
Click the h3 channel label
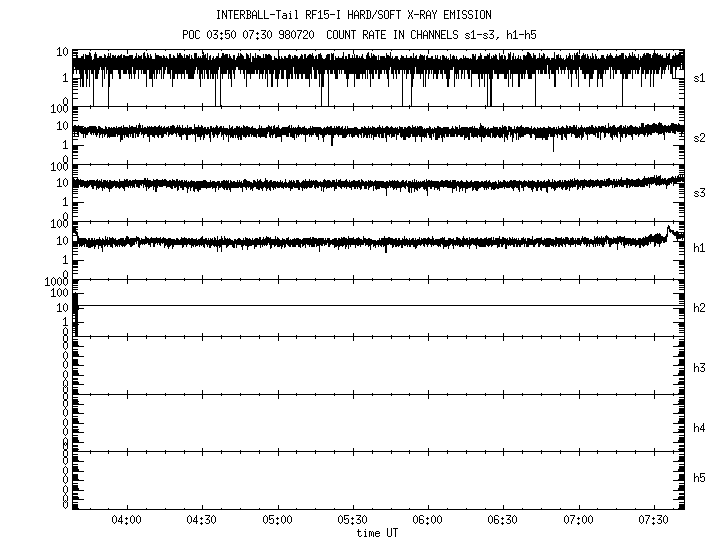pyautogui.click(x=700, y=368)
